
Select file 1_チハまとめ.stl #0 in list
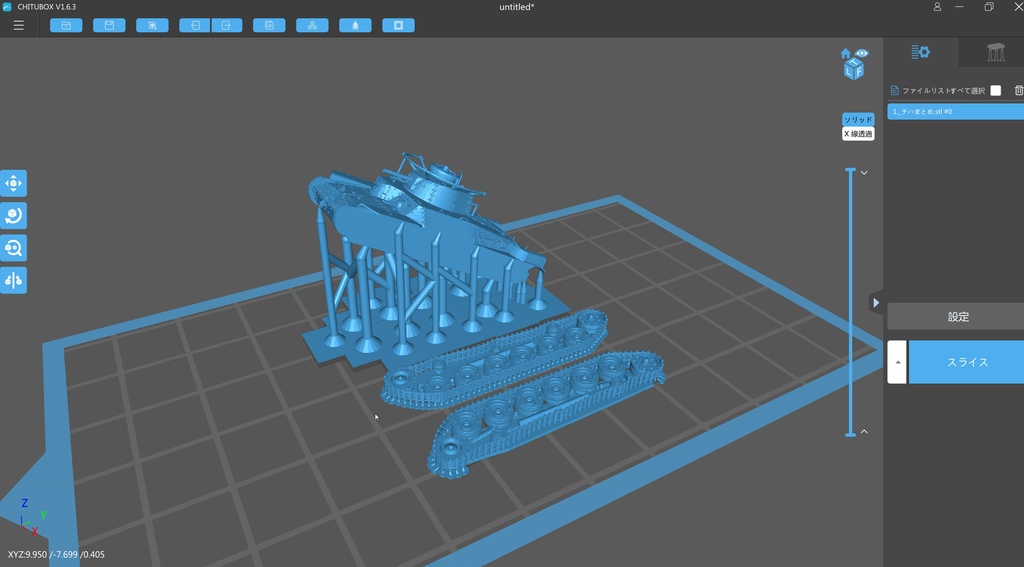(955, 112)
